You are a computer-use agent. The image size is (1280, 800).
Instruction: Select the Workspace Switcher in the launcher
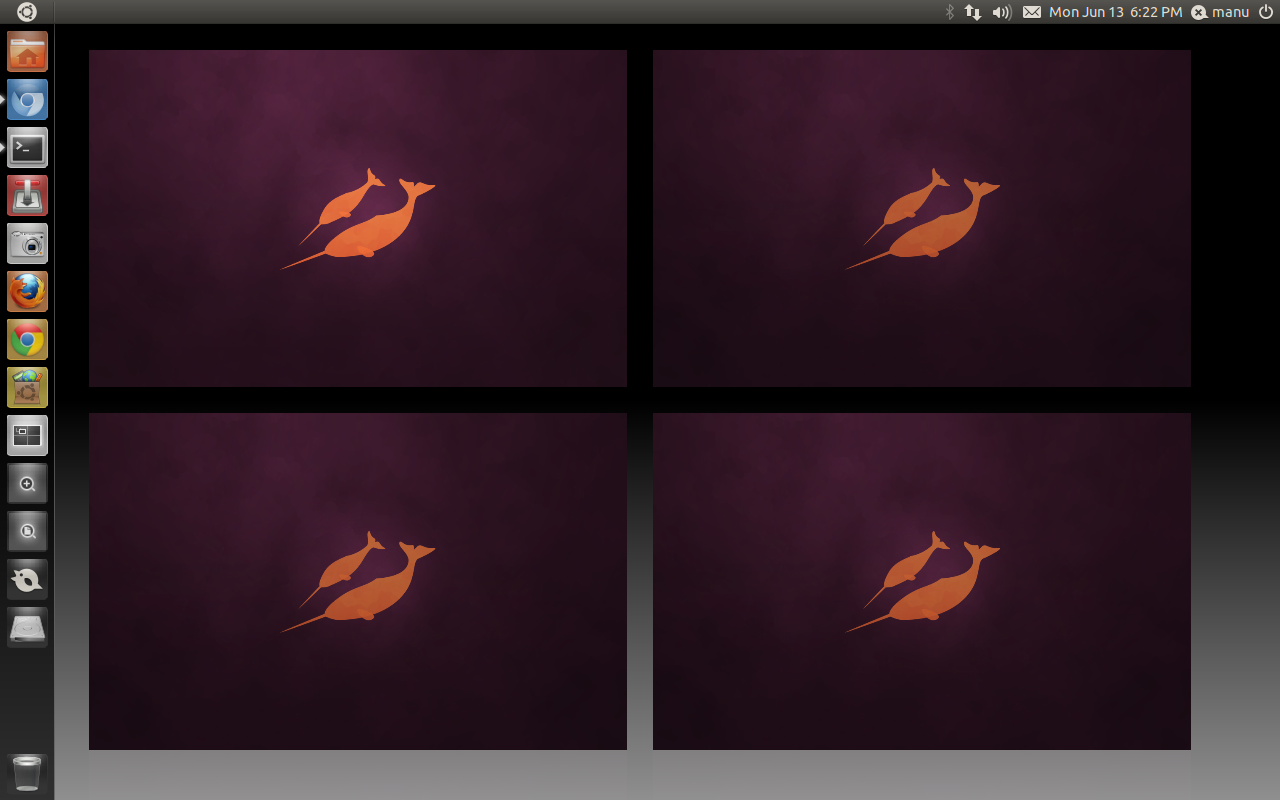pyautogui.click(x=27, y=435)
